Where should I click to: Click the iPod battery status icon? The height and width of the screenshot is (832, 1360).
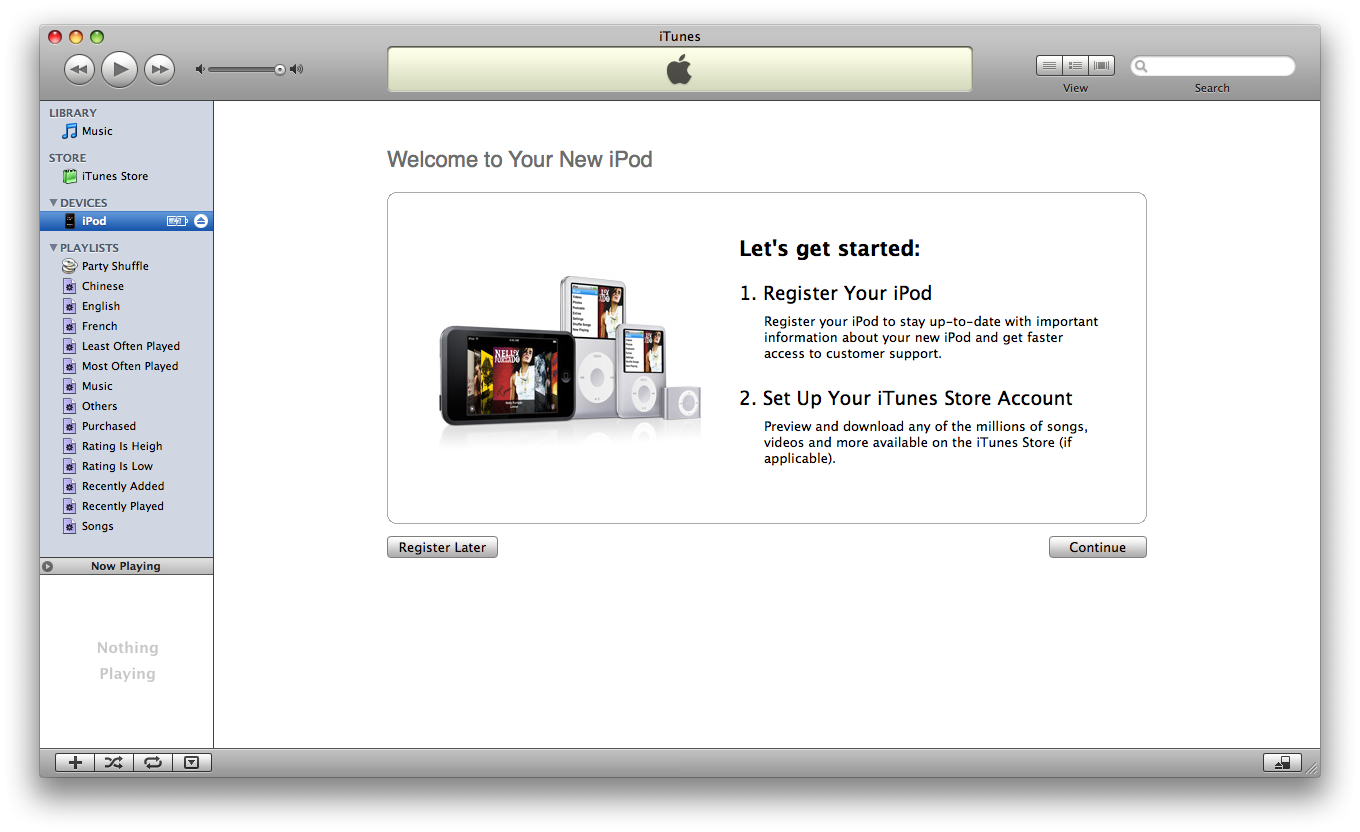coord(177,221)
